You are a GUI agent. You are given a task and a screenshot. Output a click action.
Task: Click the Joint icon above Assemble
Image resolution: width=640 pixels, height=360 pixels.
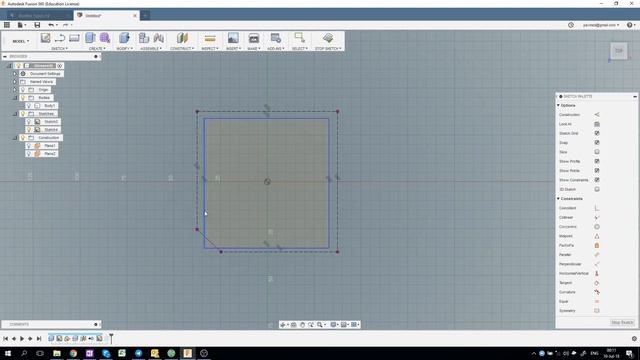pos(159,38)
